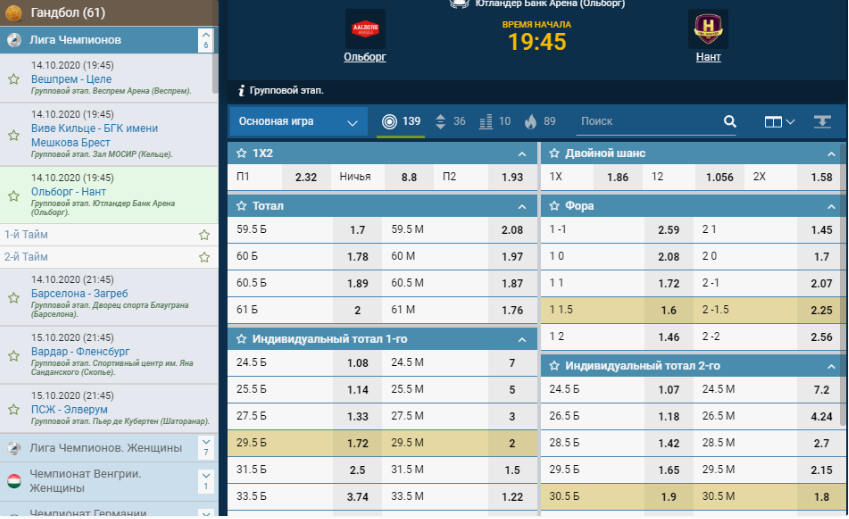
Task: Click the left sidebar scrollbar
Action: (x=215, y=73)
